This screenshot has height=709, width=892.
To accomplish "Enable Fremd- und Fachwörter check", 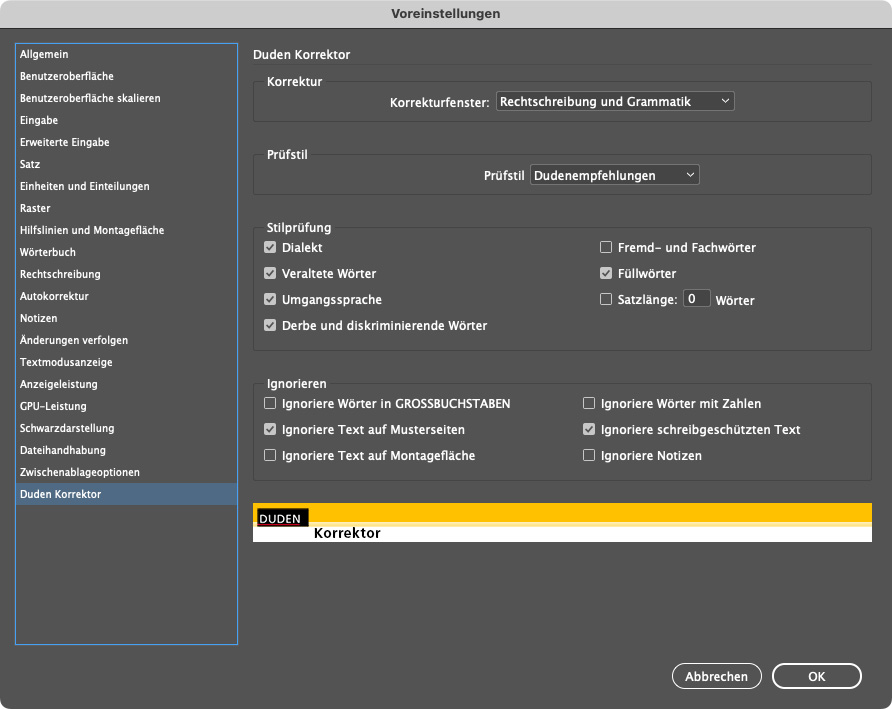I will click(x=606, y=247).
